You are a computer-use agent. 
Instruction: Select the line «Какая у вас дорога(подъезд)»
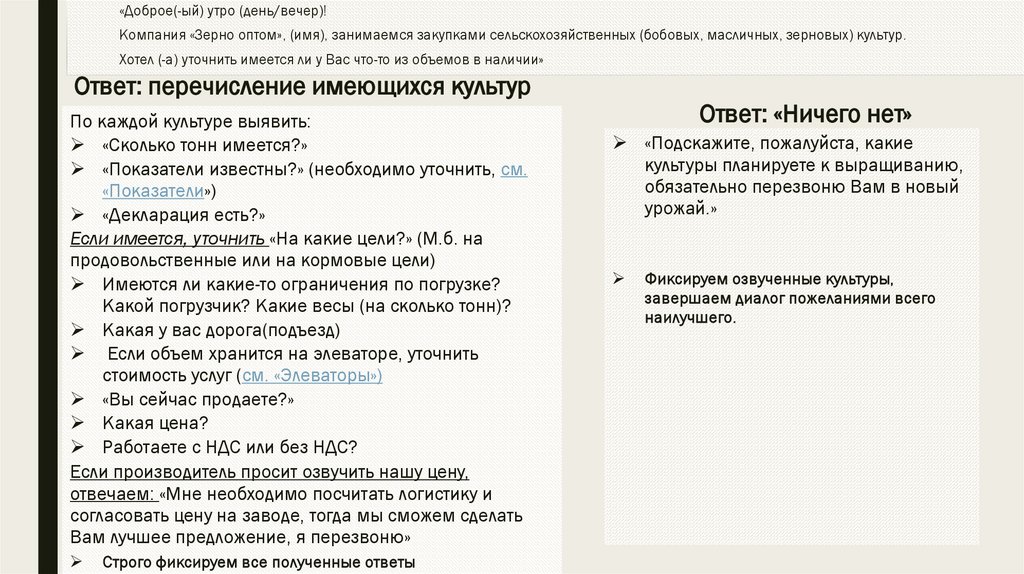tap(221, 330)
